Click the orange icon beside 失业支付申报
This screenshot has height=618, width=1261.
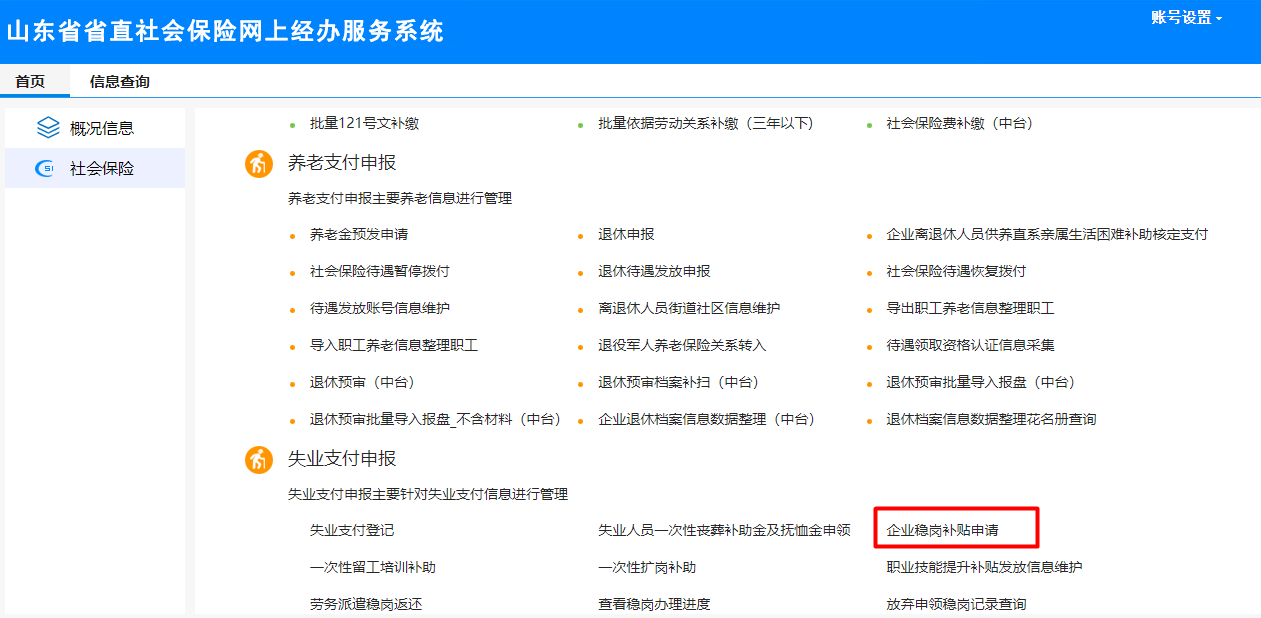point(259,459)
